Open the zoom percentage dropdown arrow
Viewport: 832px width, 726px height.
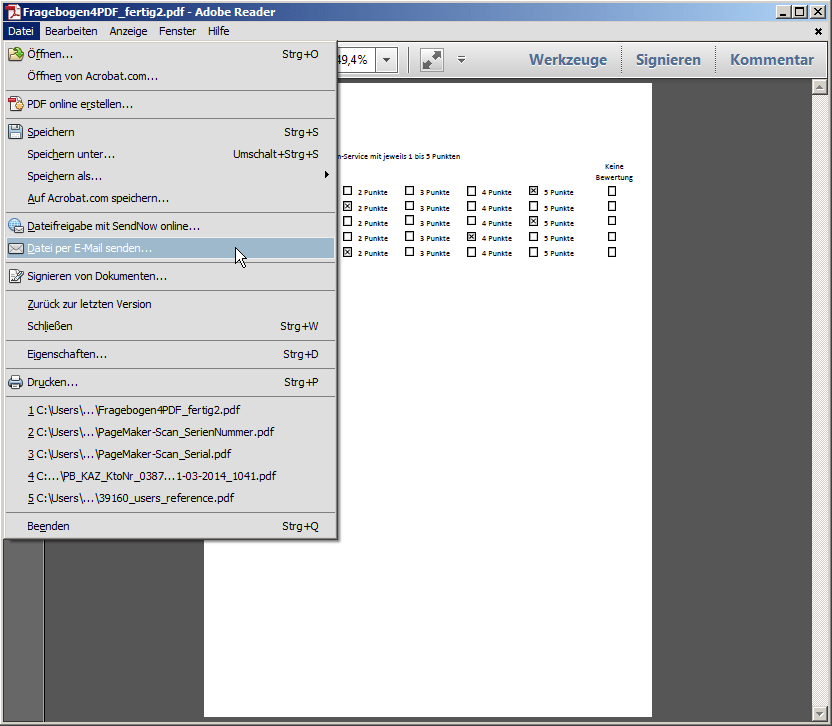(x=387, y=60)
